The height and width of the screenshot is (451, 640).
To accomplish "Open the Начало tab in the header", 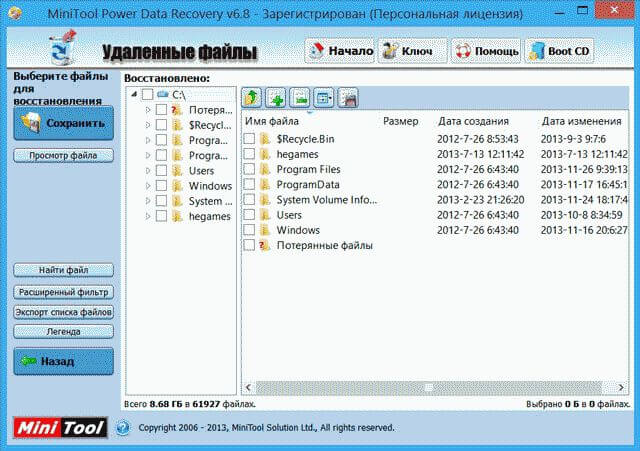I will click(x=340, y=51).
